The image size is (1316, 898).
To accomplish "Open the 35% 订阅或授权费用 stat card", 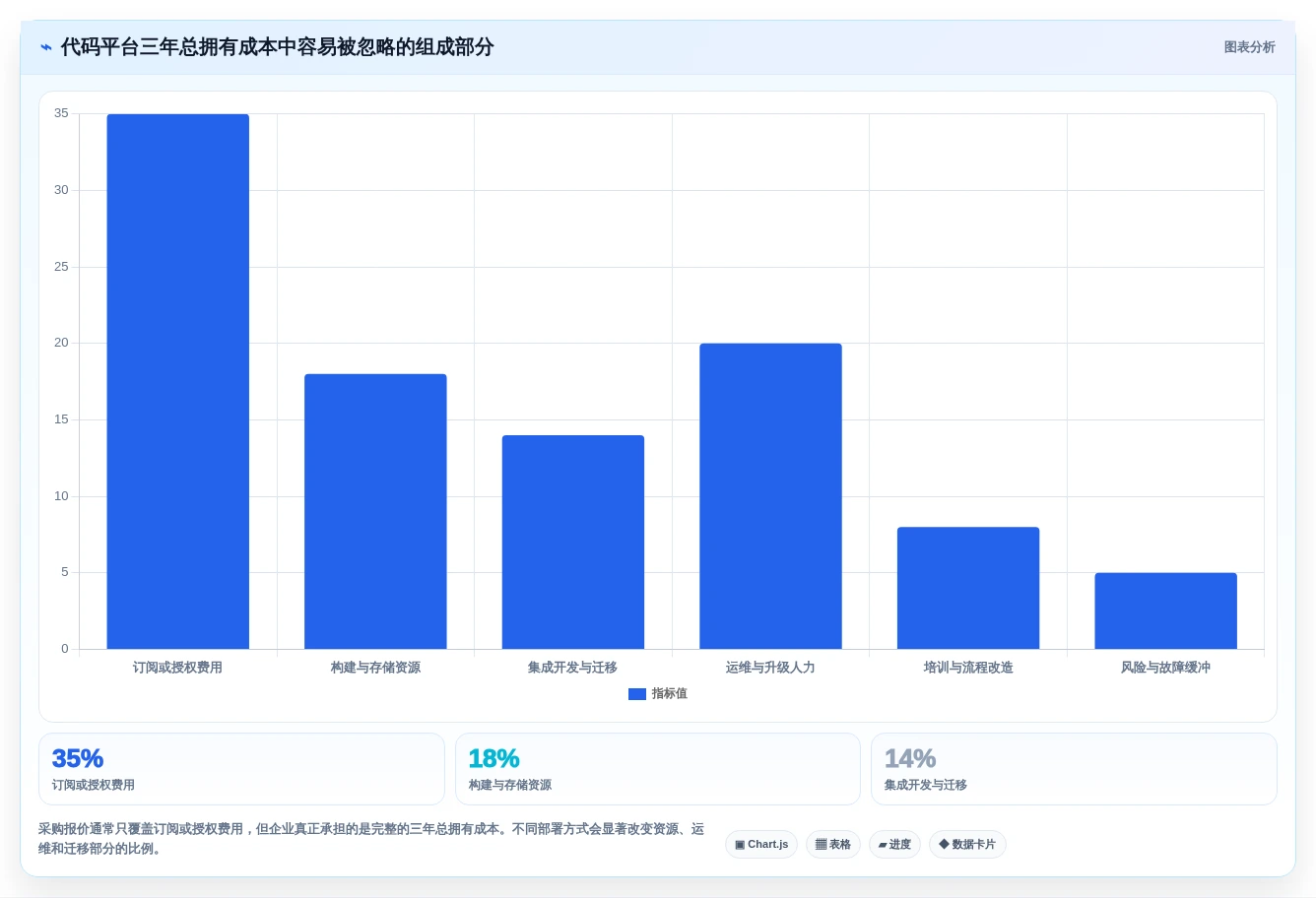I will point(241,769).
